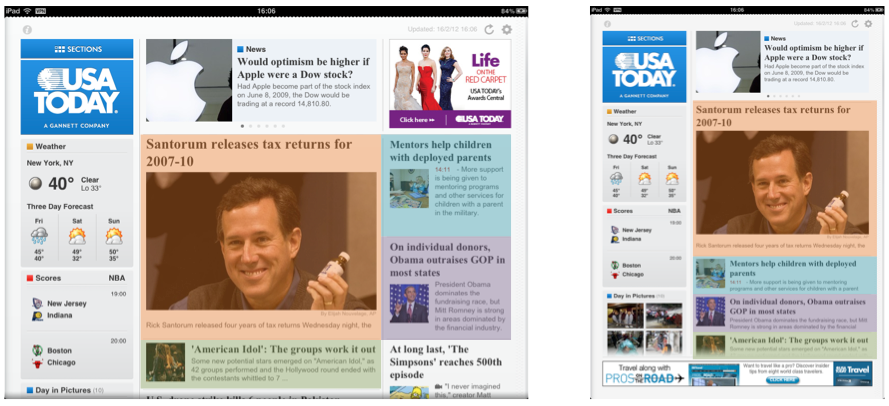This screenshot has height=406, width=889.
Task: Tap the VPN badge in the landscape status bar
Action: click(x=41, y=11)
